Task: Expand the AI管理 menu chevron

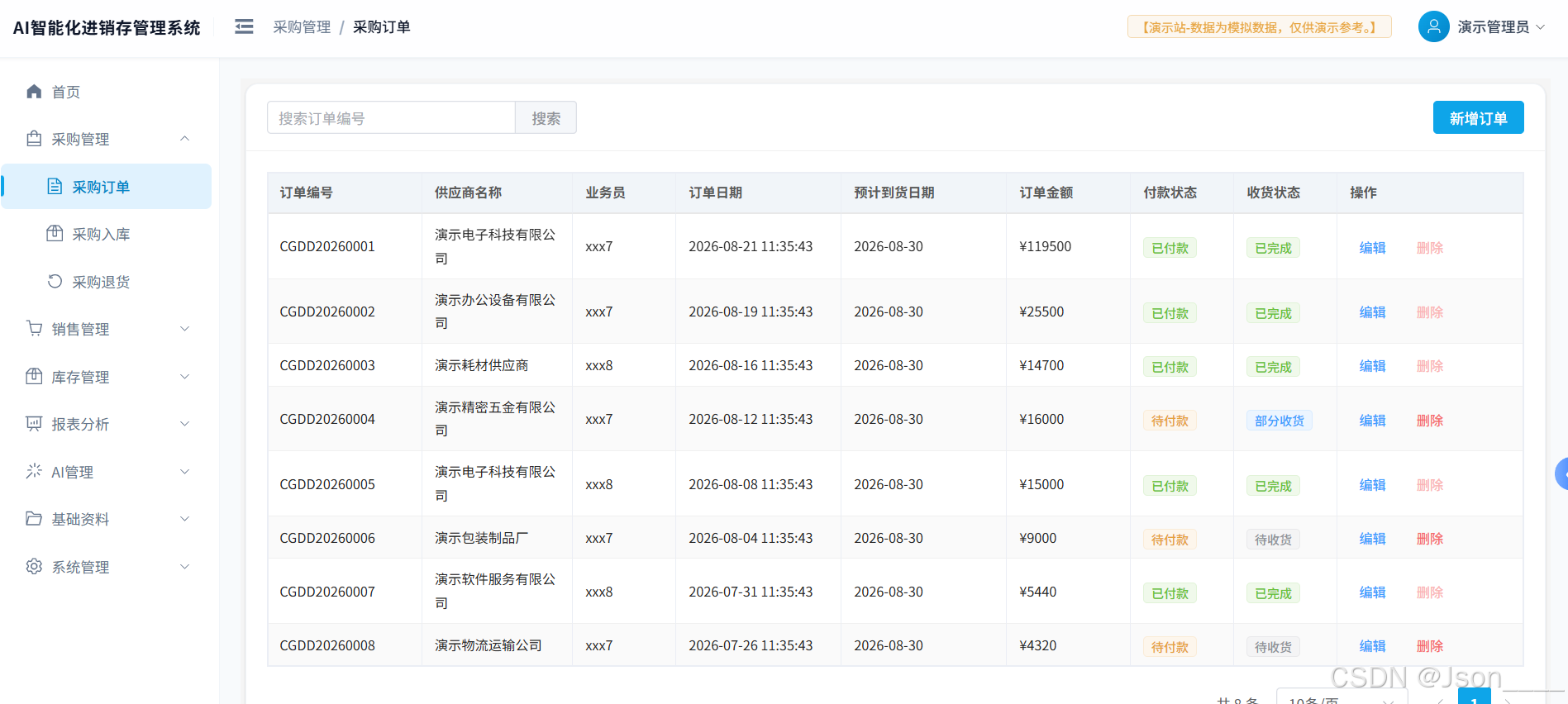Action: [x=185, y=472]
